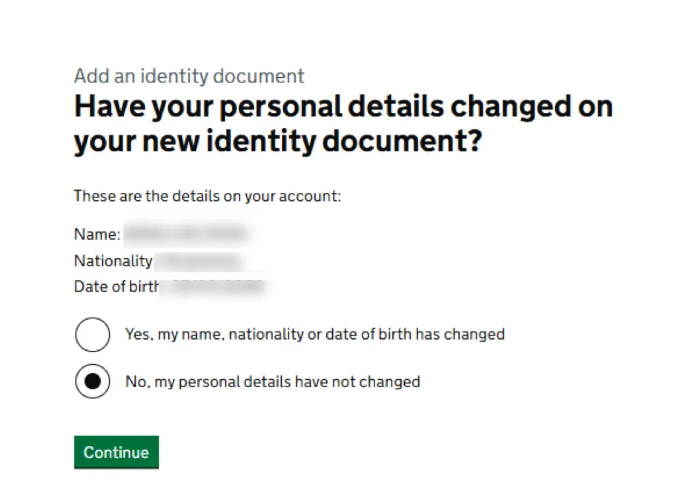This screenshot has width=689, height=503.
Task: Click the 'Yes, my name, nationality' option label
Action: (x=314, y=334)
